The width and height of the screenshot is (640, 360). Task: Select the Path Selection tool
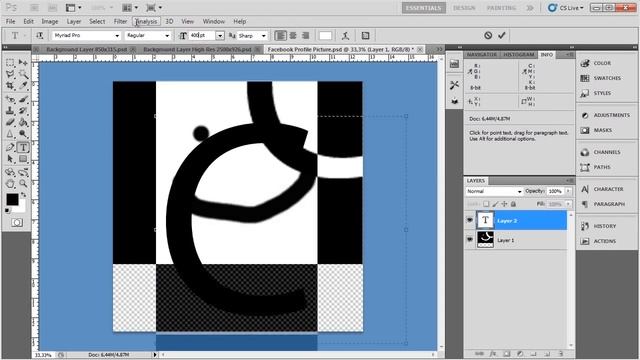point(10,159)
